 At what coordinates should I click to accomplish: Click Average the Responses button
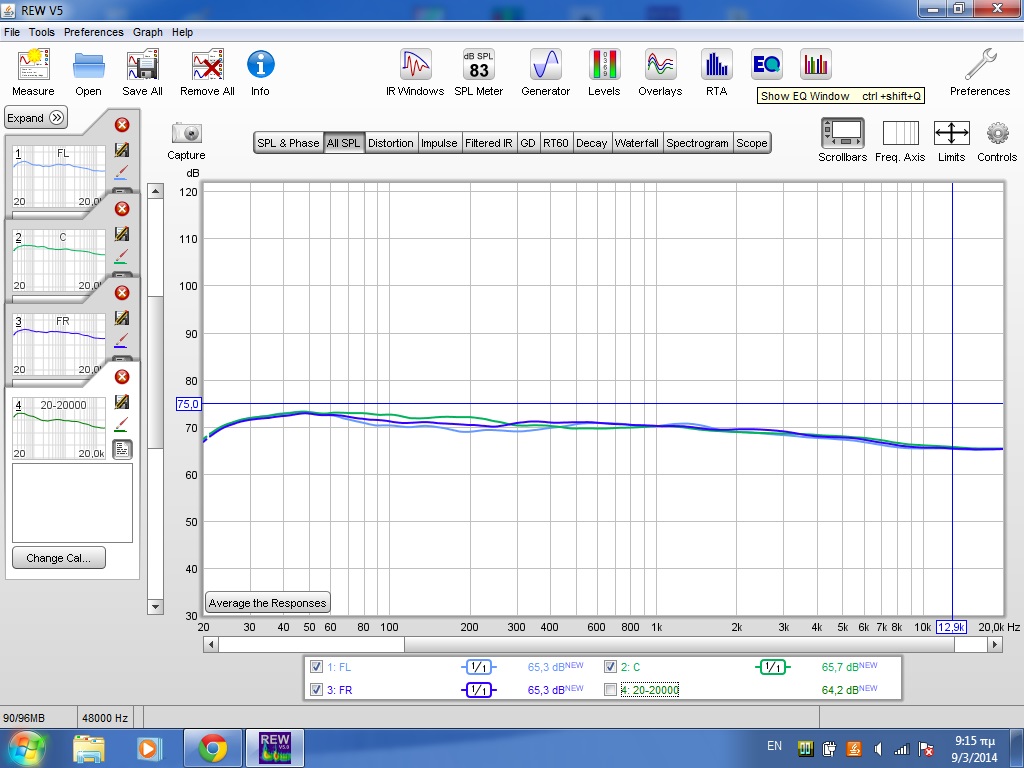pyautogui.click(x=267, y=603)
